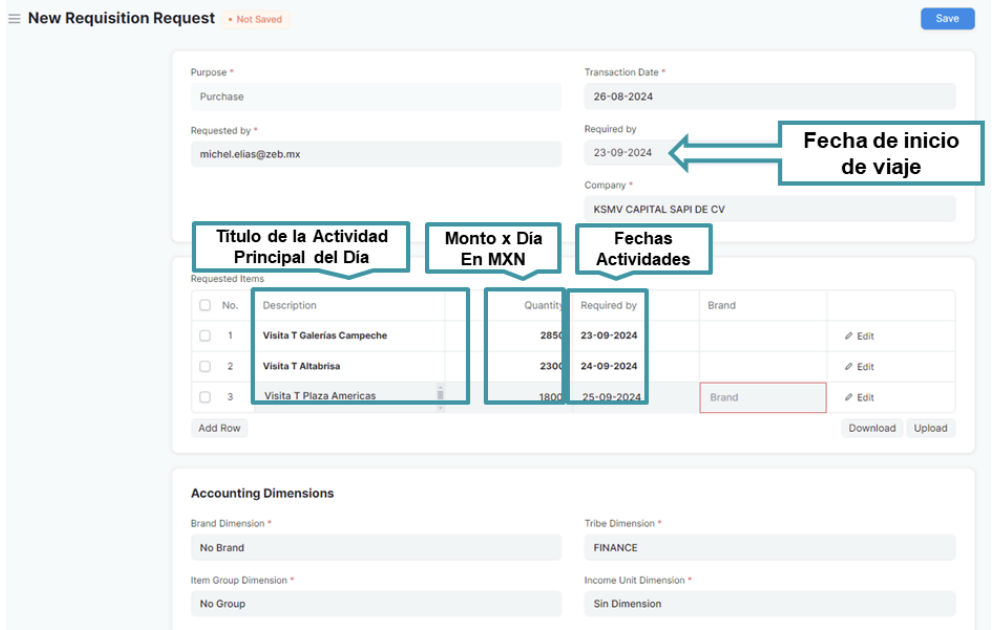Viewport: 1002px width, 630px height.
Task: Open the hamburger sidebar menu icon
Action: tap(14, 19)
